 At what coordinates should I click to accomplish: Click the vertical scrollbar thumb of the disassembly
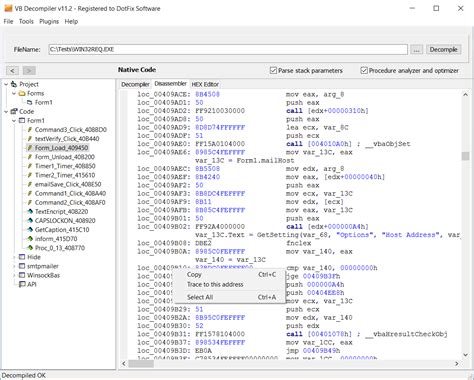tap(465, 156)
